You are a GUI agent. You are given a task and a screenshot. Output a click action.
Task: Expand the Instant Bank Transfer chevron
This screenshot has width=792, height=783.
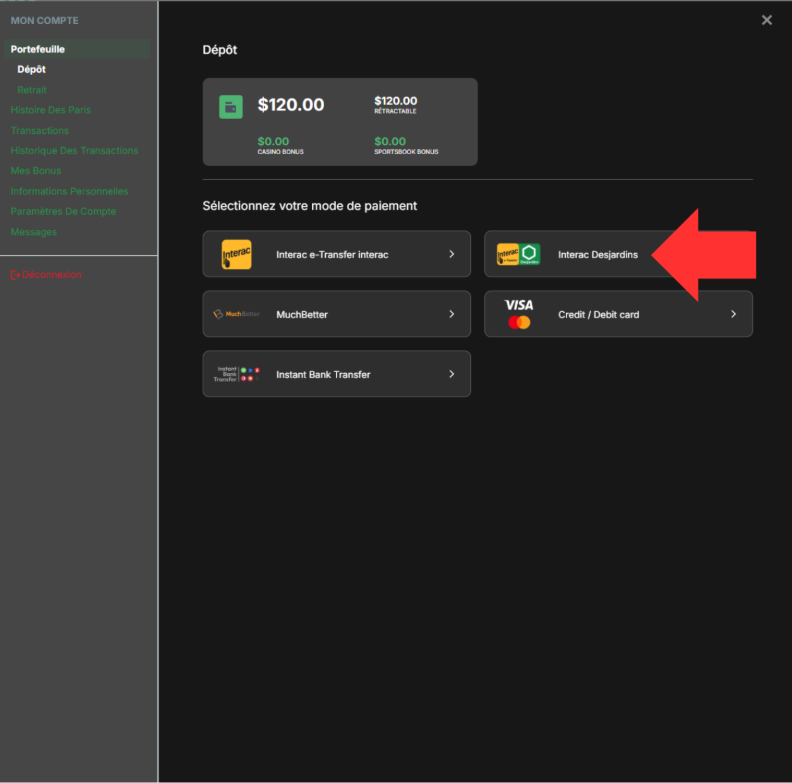[451, 374]
